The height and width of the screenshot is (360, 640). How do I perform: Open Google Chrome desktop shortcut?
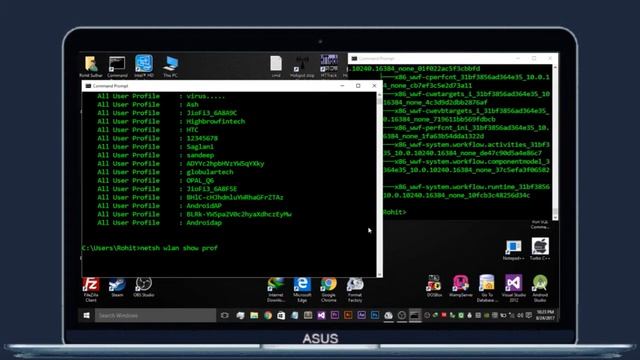pos(329,289)
